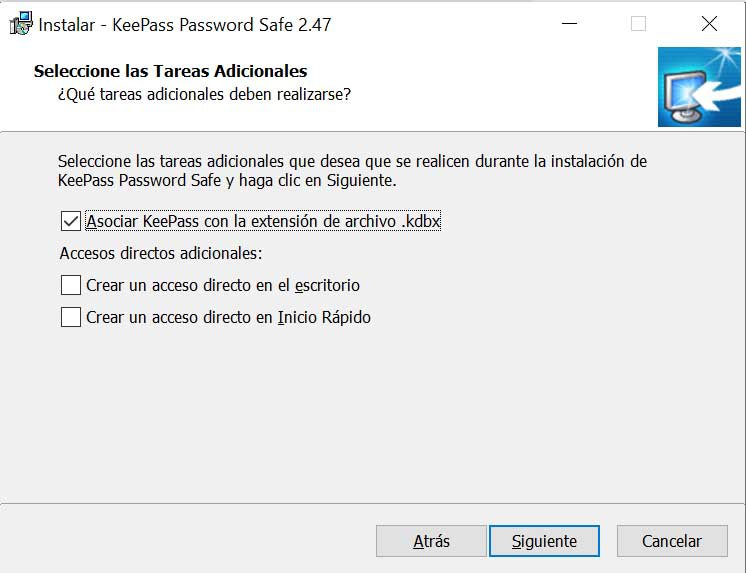
Task: Click the 'Instalar - KeePass Password Safe 2.47' title
Action: point(185,24)
